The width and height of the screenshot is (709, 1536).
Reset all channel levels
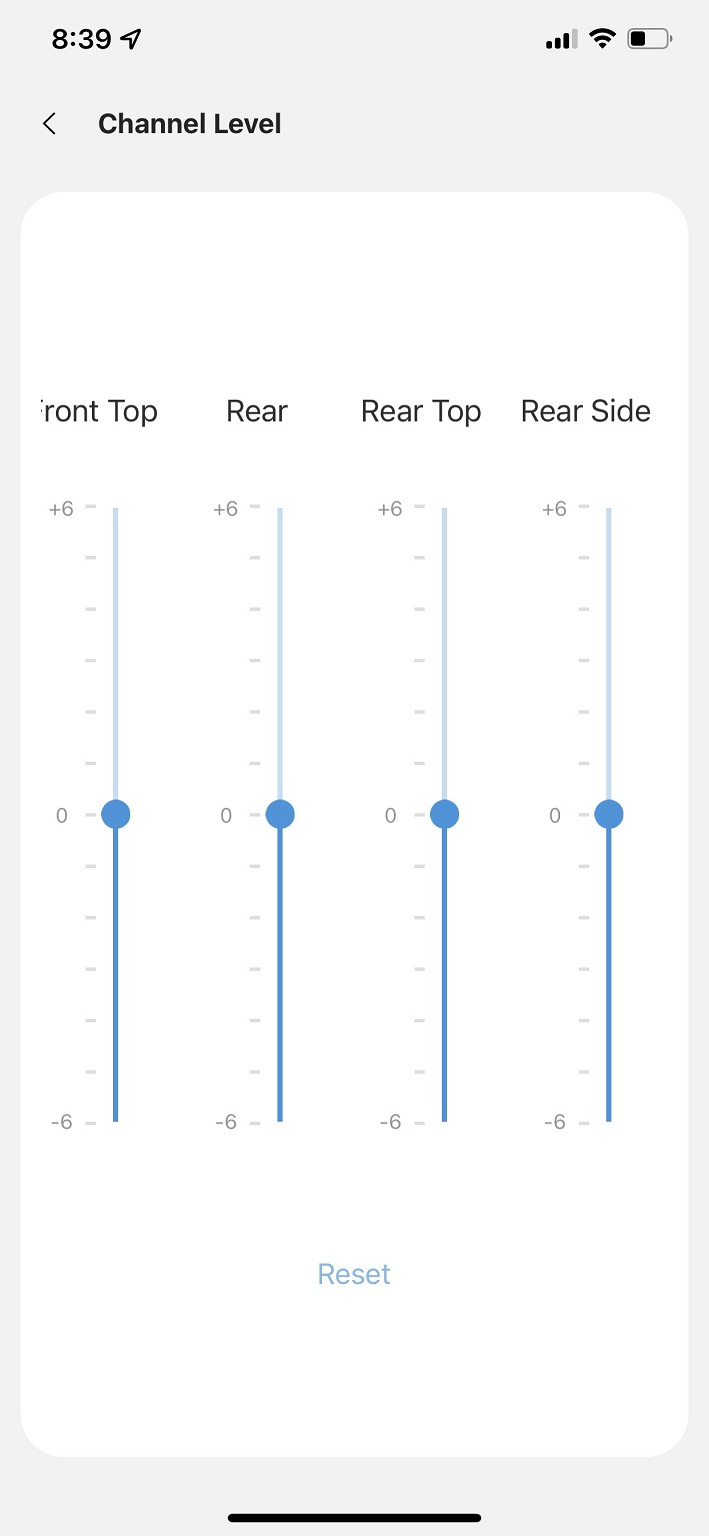(354, 1274)
